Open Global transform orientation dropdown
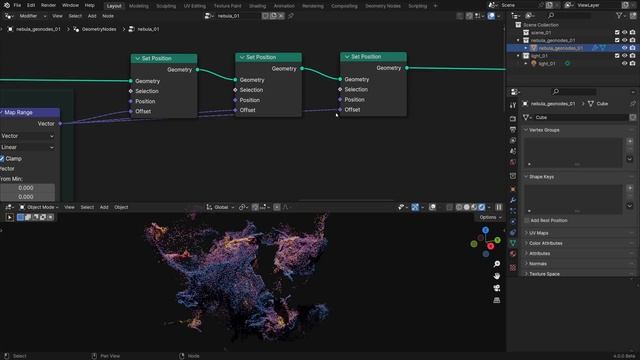 point(220,207)
